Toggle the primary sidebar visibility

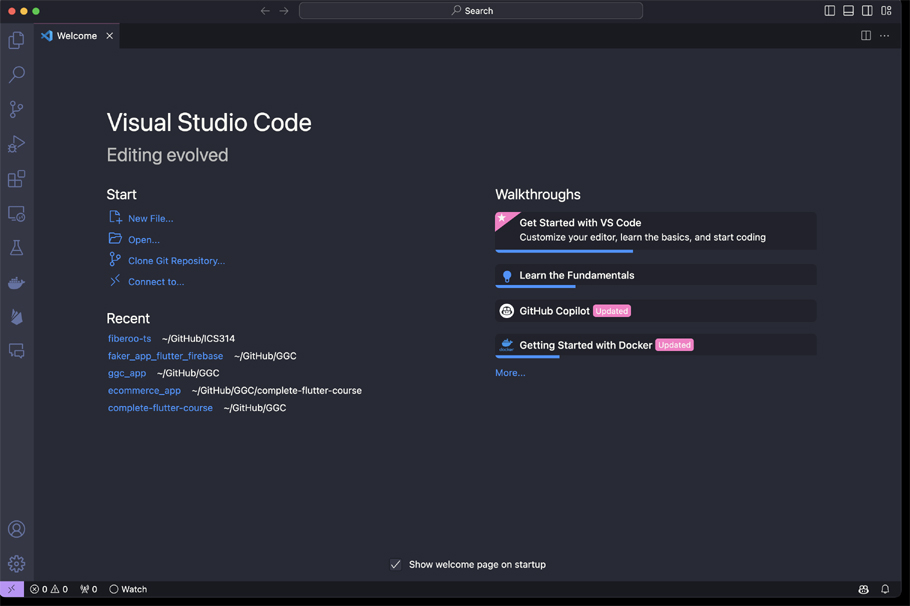coord(831,10)
